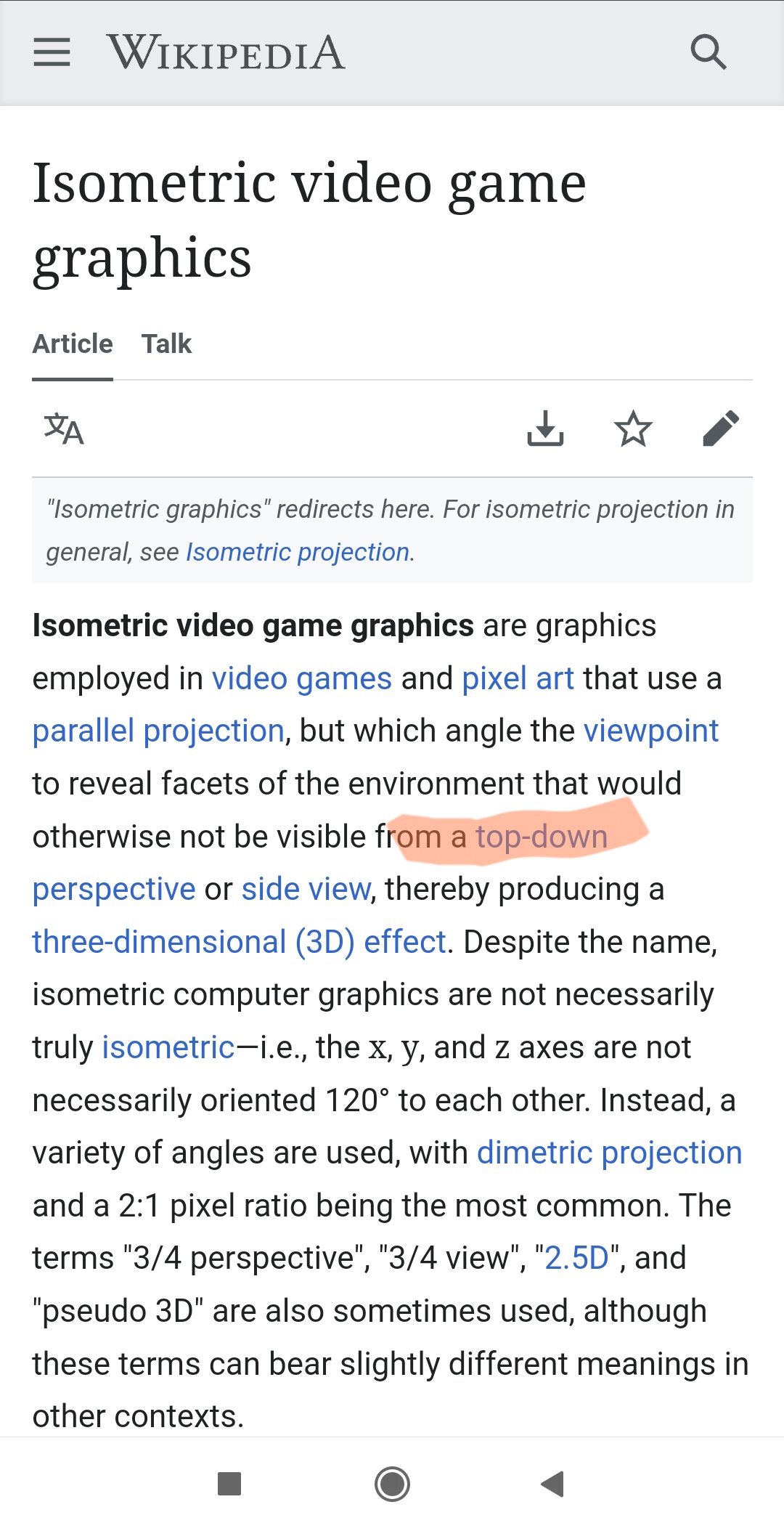This screenshot has height=1531, width=784.
Task: Open the language selection icon
Action: 64,429
